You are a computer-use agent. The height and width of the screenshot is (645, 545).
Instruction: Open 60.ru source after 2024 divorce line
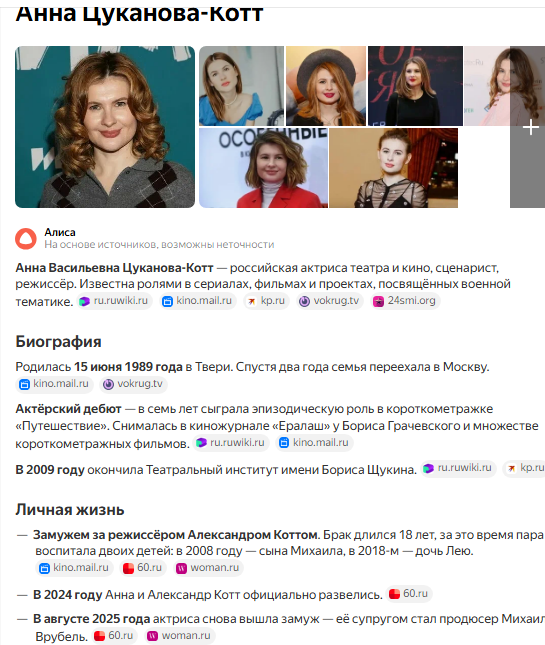[409, 594]
